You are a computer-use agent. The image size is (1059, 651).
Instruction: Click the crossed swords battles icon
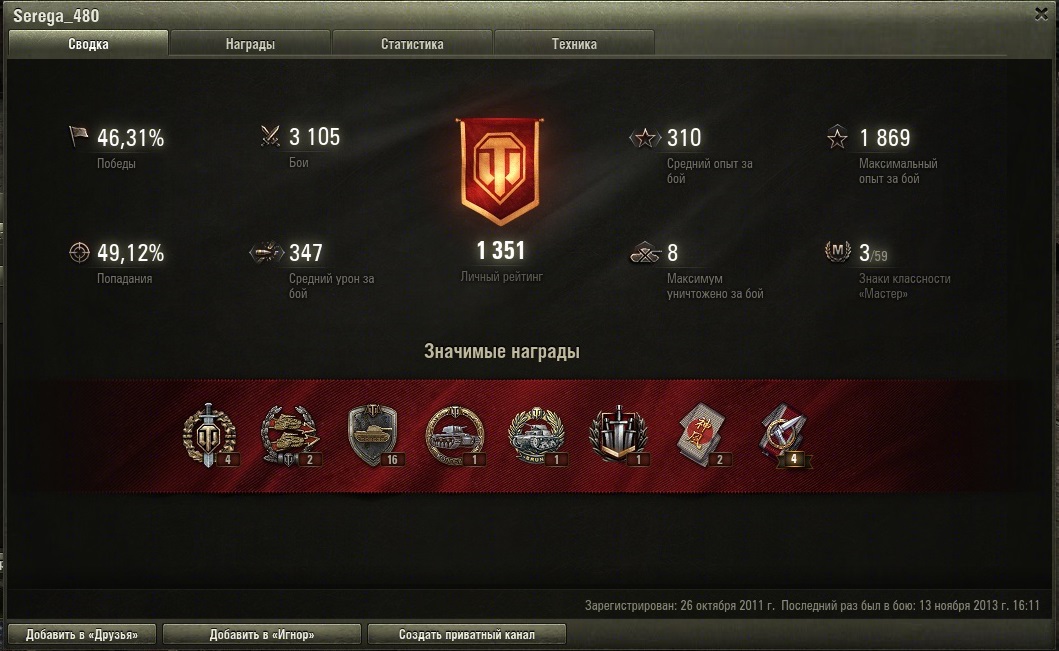pyautogui.click(x=270, y=136)
